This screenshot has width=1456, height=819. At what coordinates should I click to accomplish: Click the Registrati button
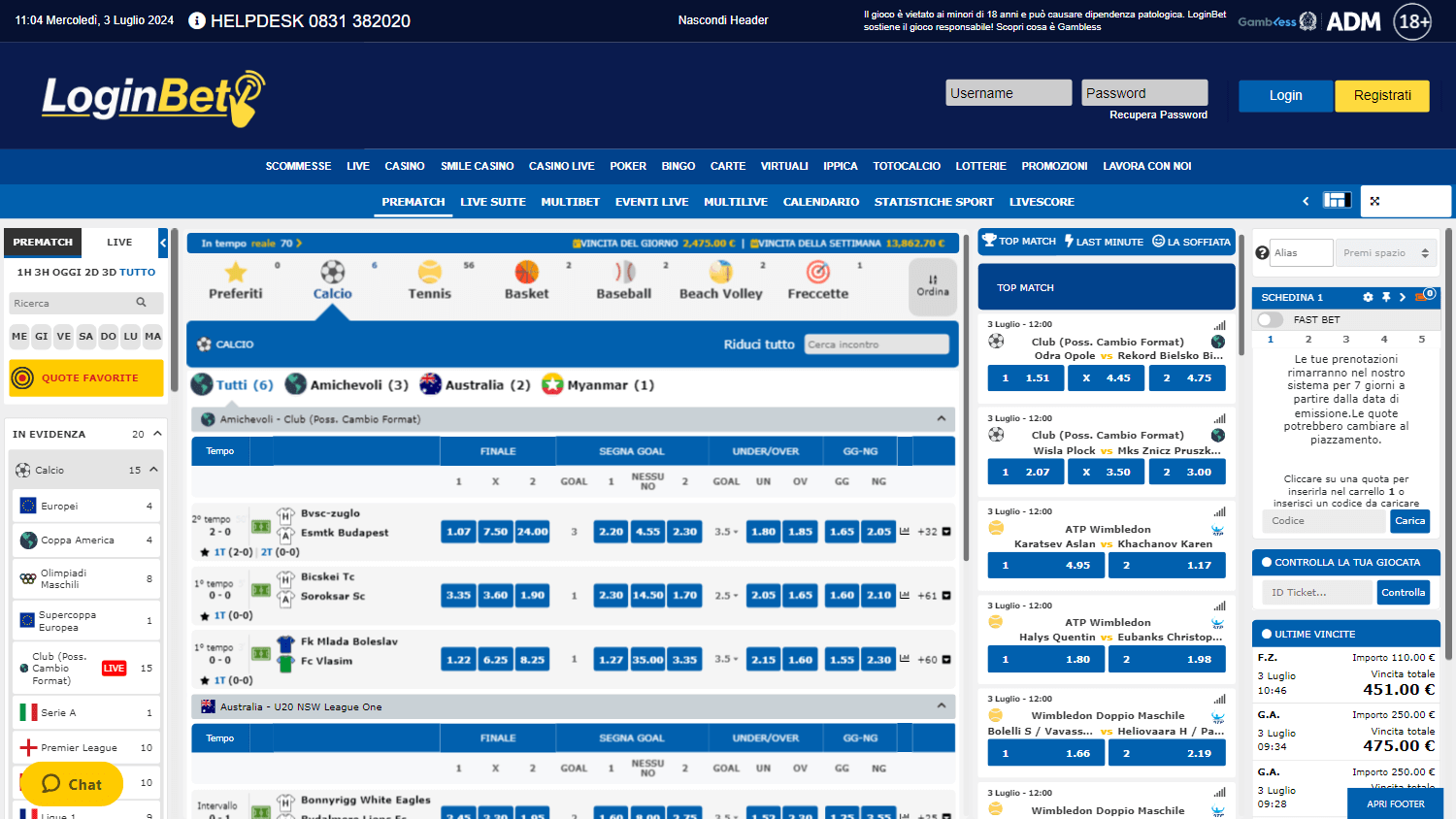tap(1382, 95)
